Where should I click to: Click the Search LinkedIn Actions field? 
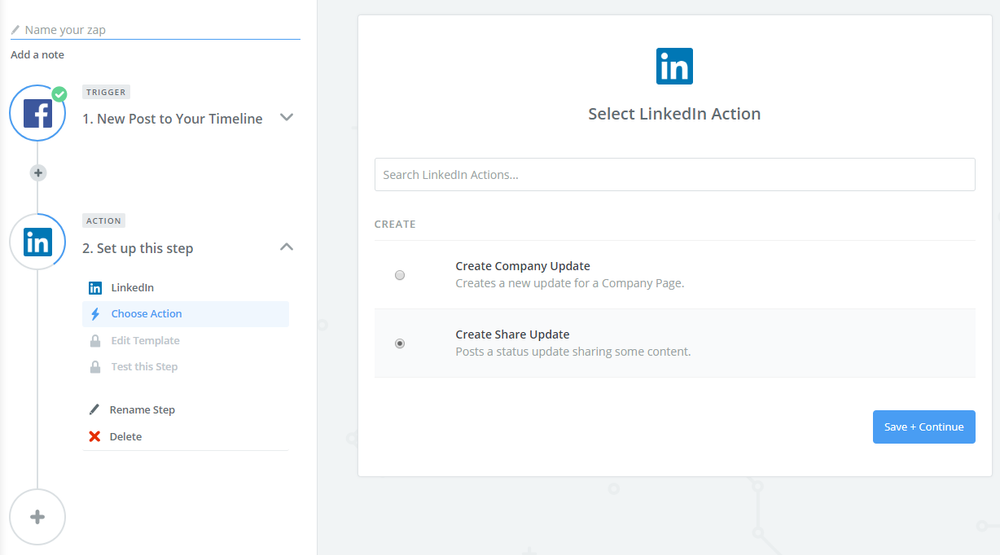click(674, 175)
